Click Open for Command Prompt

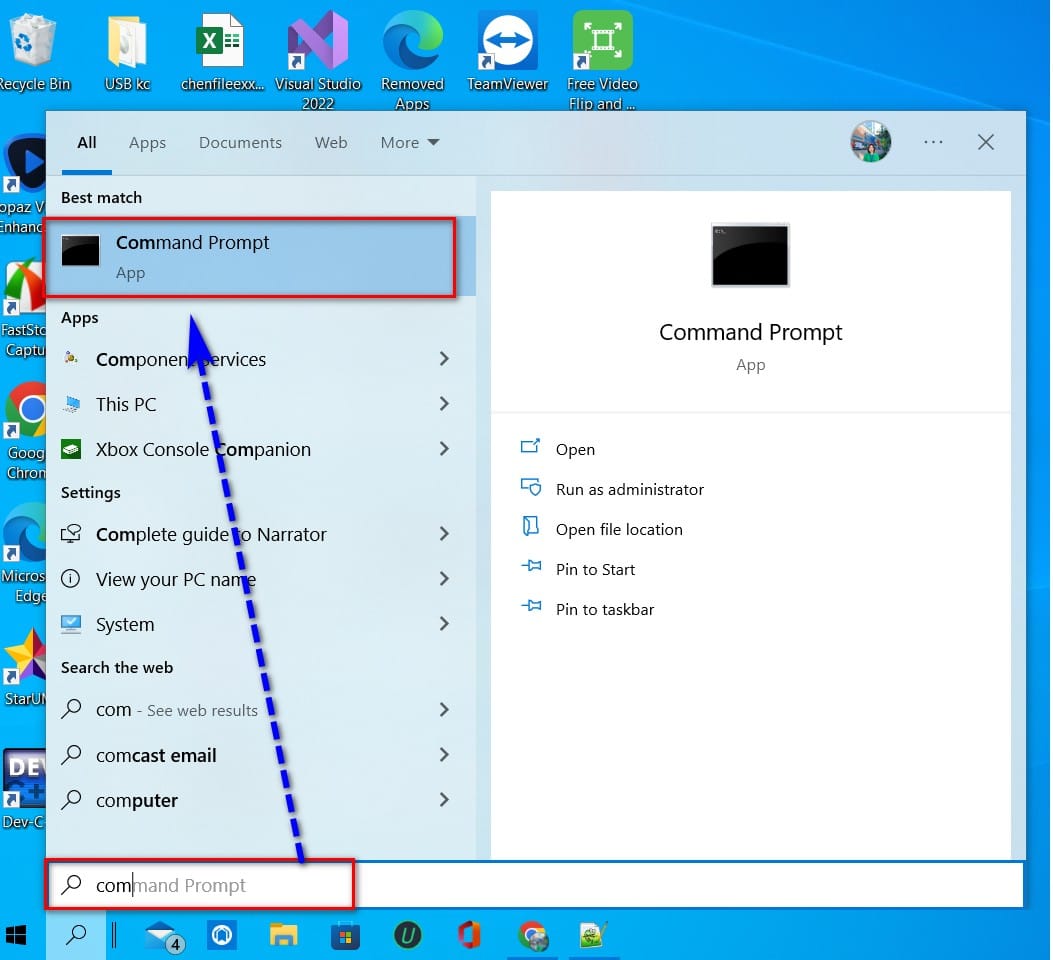pyautogui.click(x=575, y=450)
